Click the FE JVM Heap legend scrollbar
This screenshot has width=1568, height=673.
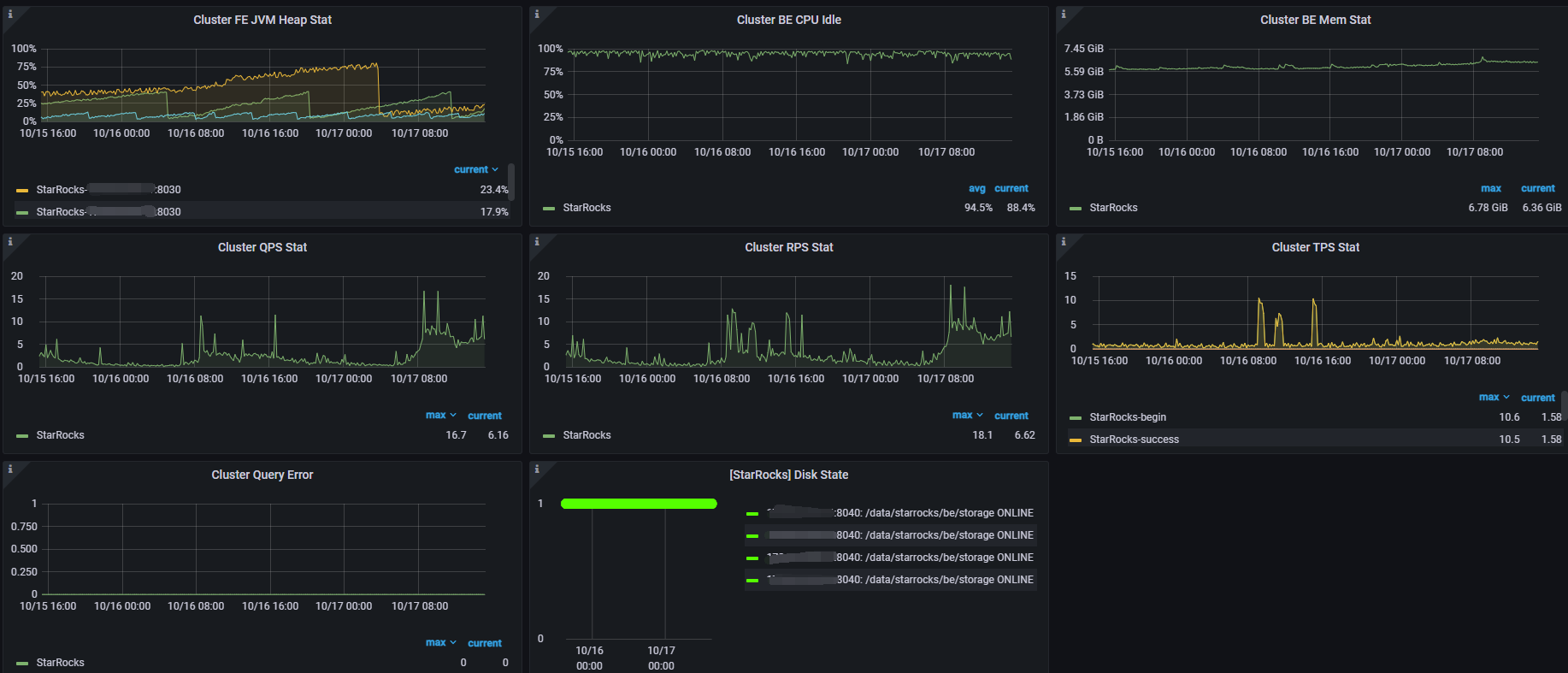tap(510, 181)
